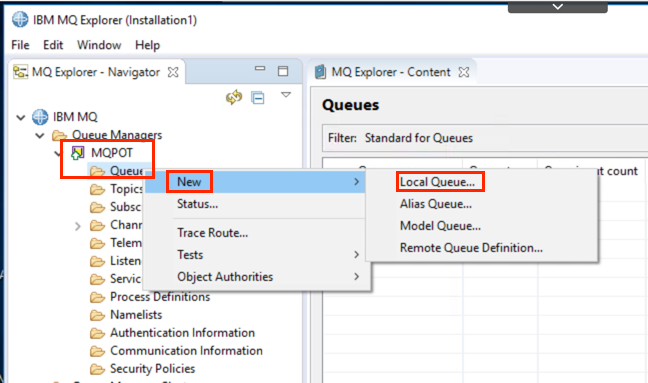This screenshot has height=383, width=648.
Task: Click the refresh icon in Navigator toolbar
Action: tap(234, 98)
